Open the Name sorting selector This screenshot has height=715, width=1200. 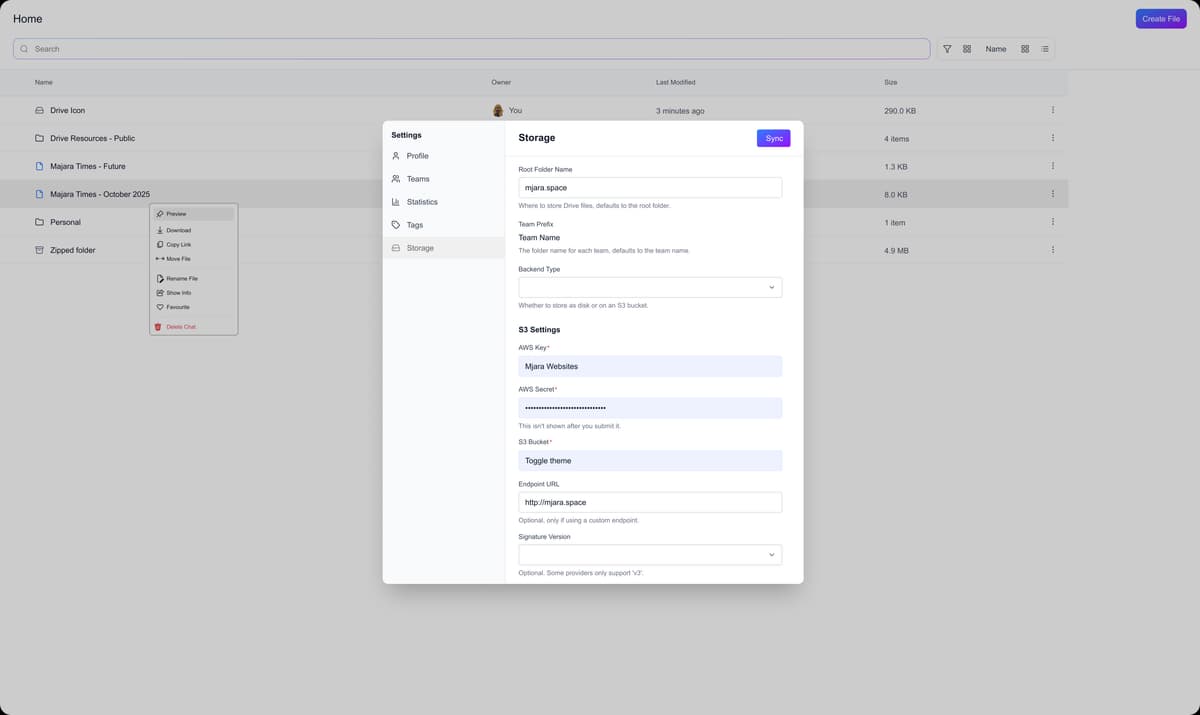[x=996, y=48]
